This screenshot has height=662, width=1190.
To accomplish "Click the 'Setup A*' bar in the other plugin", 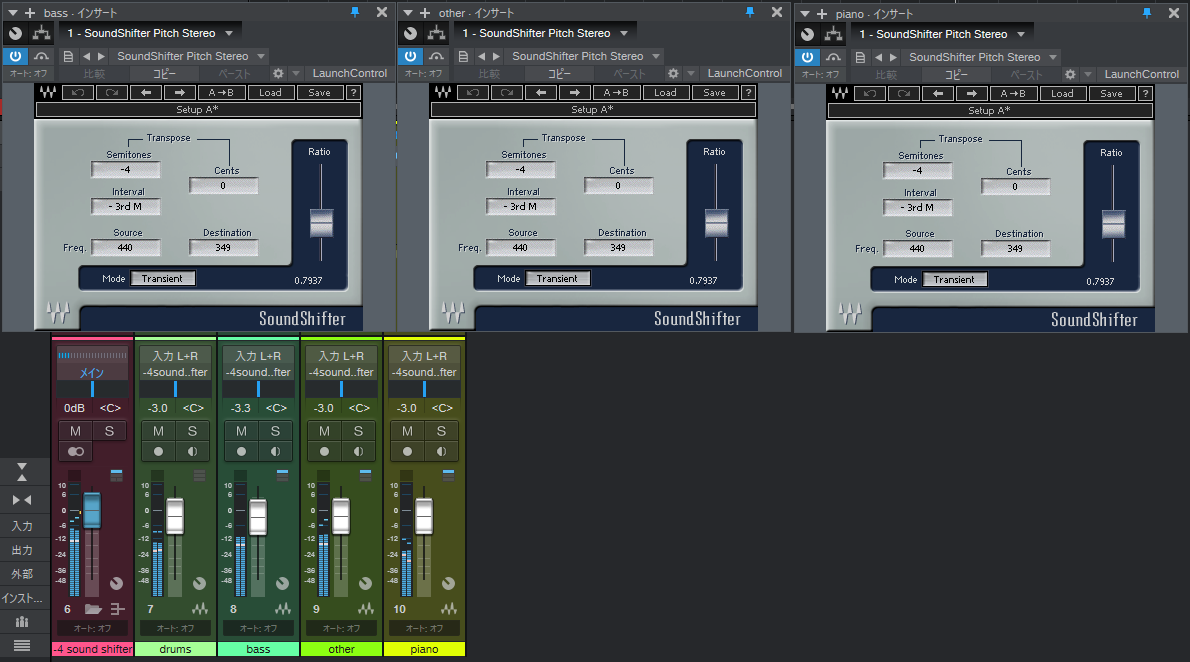I will (593, 109).
